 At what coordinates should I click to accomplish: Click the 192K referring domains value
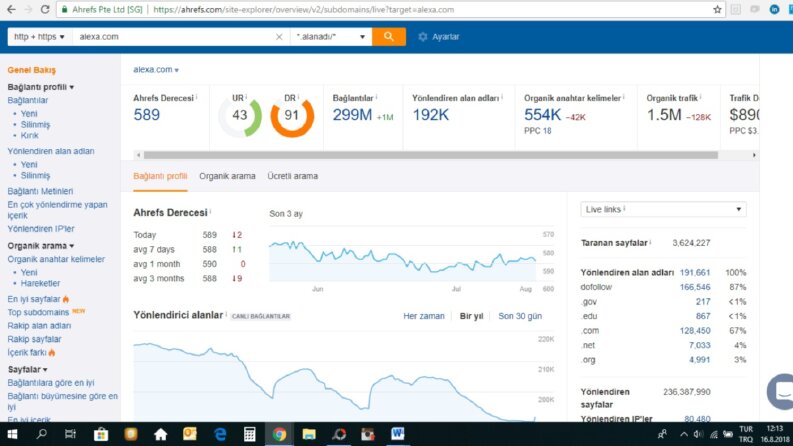tap(430, 115)
